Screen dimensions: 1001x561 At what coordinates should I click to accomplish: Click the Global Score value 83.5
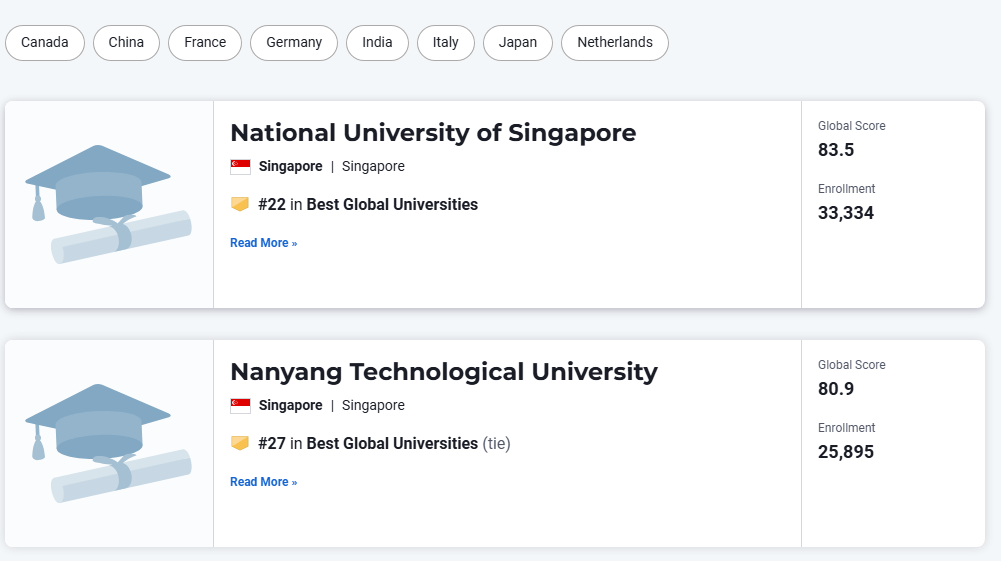tap(836, 150)
